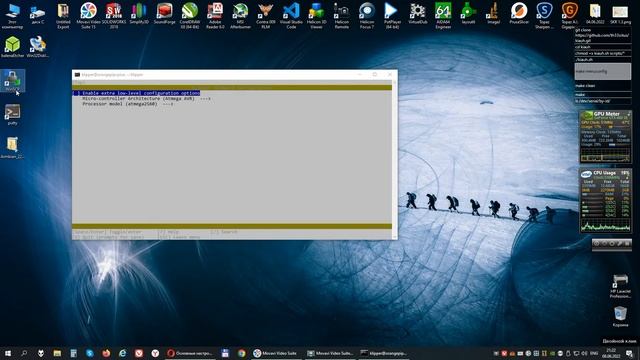Open the 'Этот компьютер' desktop icon

click(13, 16)
